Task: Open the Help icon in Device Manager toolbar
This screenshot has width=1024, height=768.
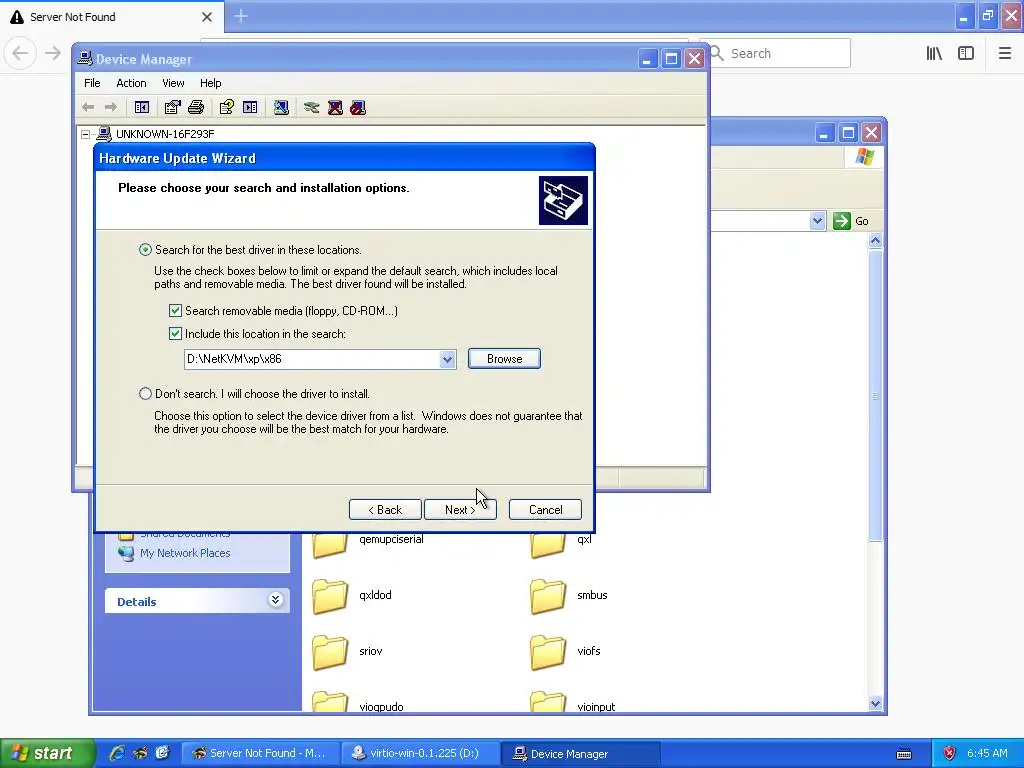Action: coord(227,107)
